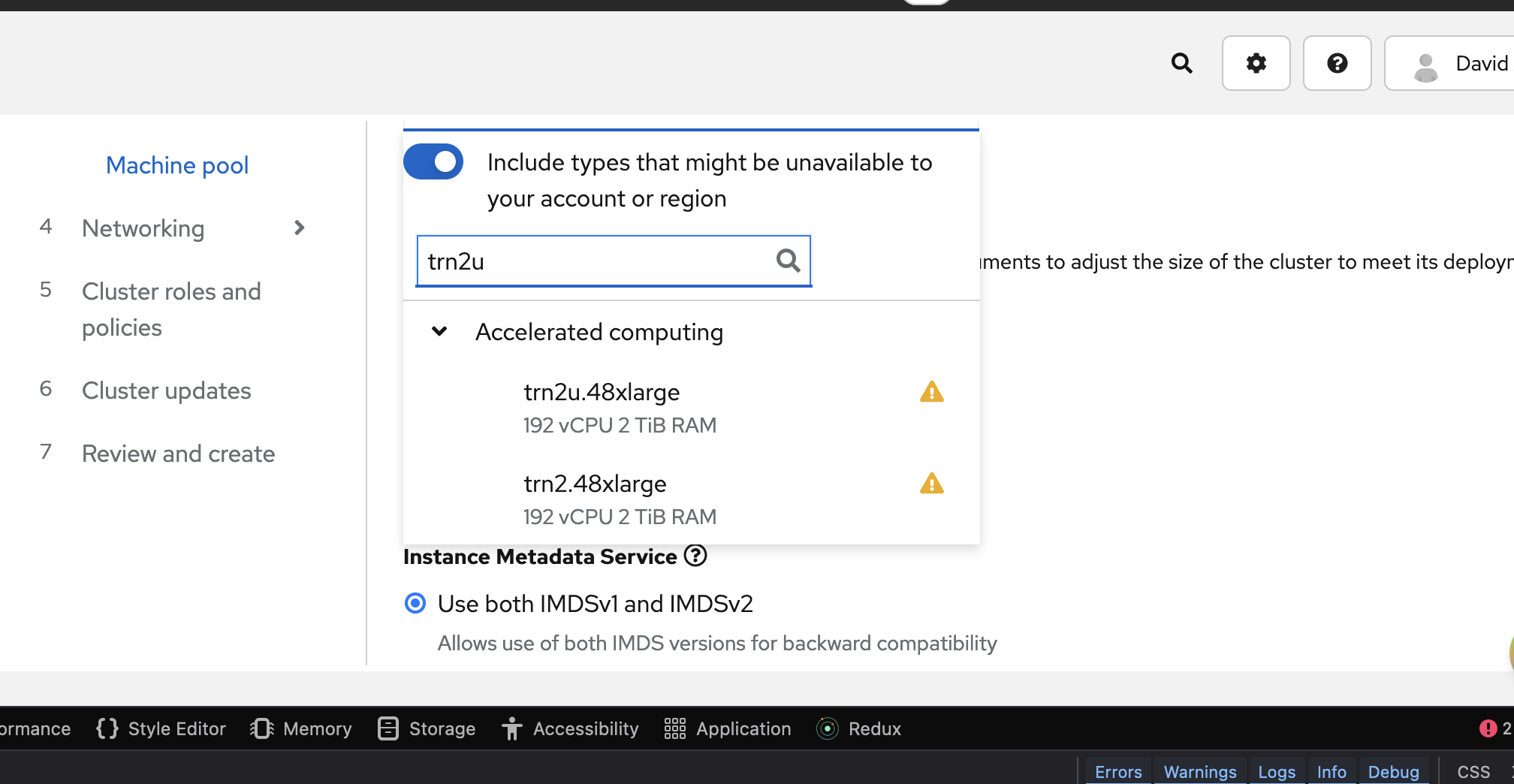
Task: Expand the Networking wizard step
Action: tap(299, 228)
